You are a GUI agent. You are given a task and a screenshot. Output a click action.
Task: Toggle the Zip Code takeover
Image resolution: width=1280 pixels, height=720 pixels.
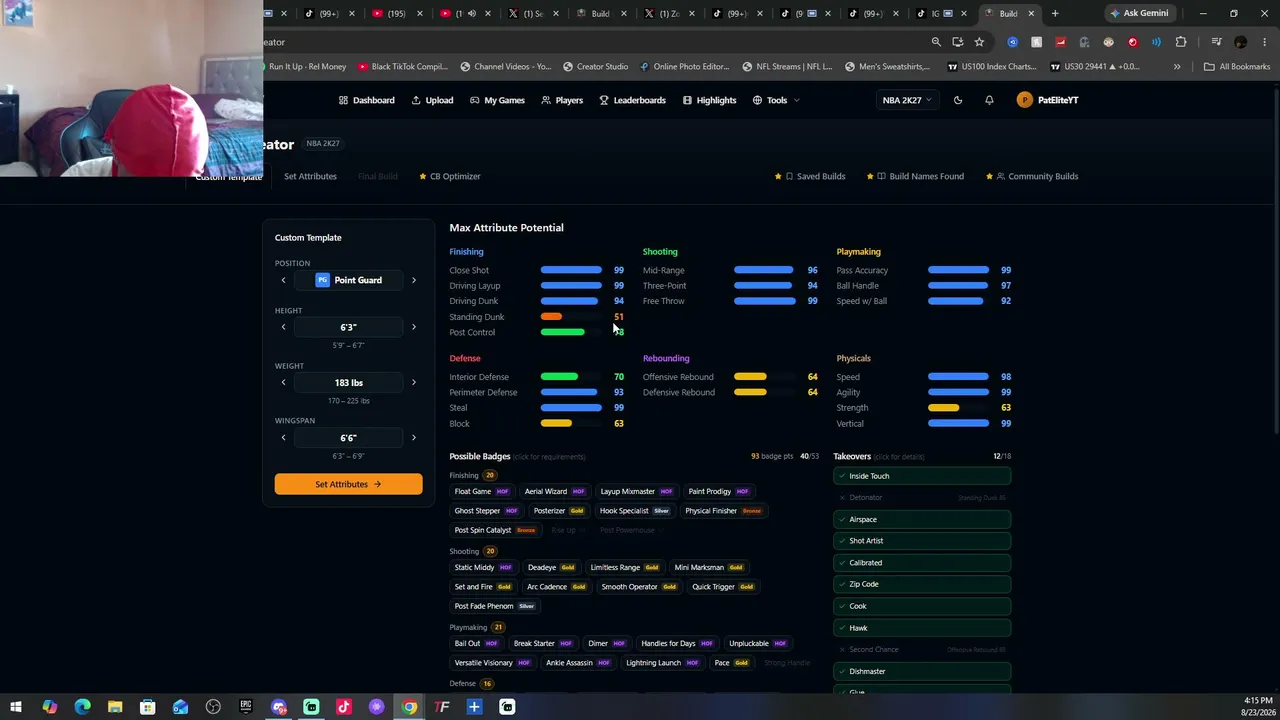coord(922,584)
